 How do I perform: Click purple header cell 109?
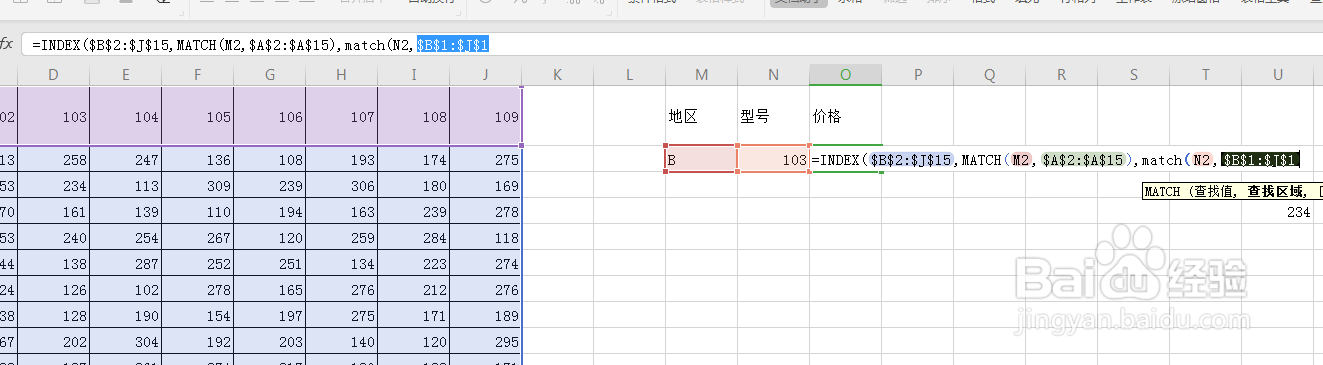[485, 116]
